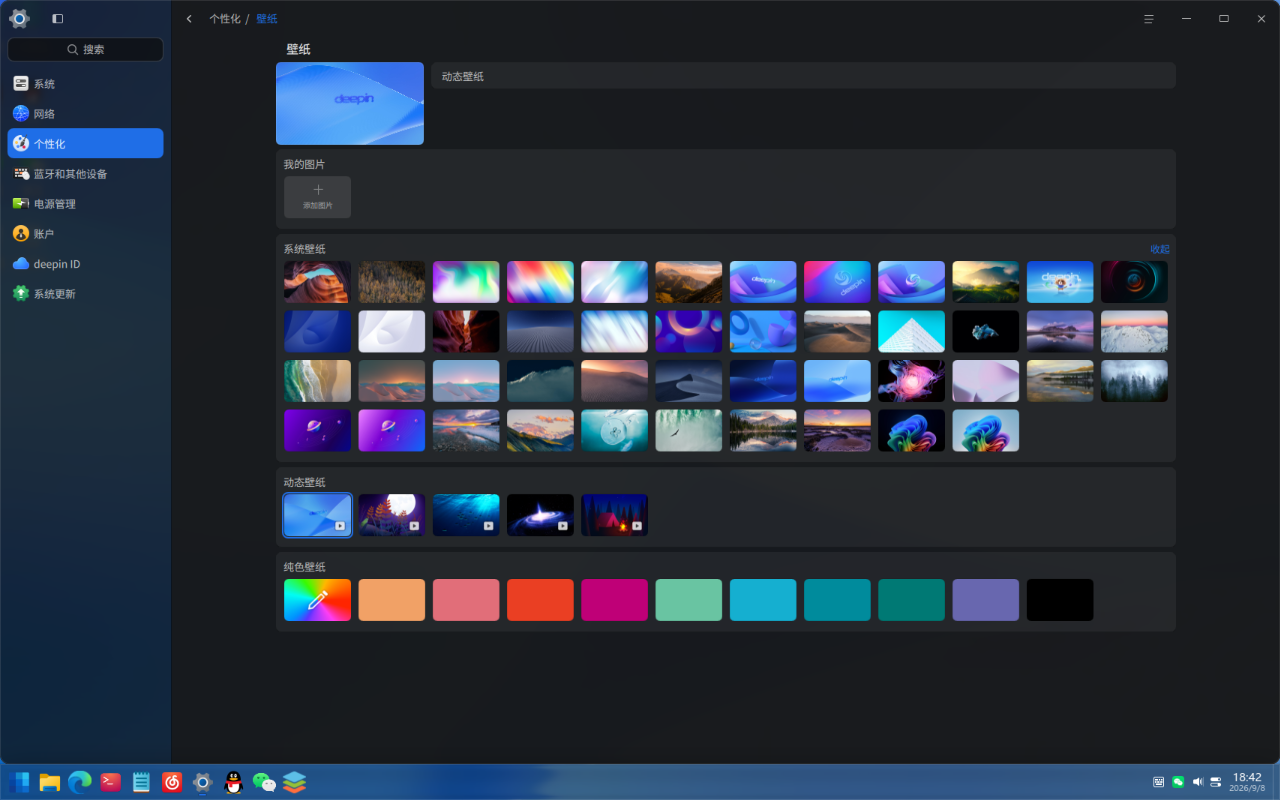Choose the purple solid color wallpaper
This screenshot has height=800, width=1280.
pos(986,600)
